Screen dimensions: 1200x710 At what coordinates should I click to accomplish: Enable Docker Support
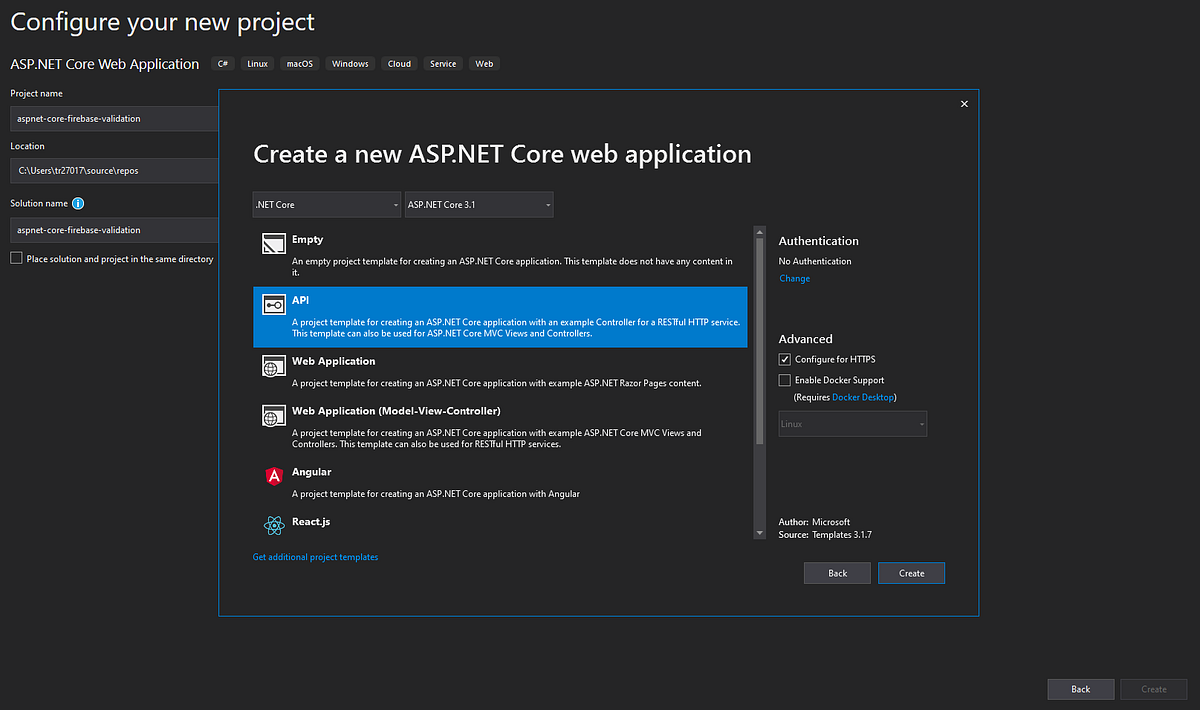[x=784, y=380]
